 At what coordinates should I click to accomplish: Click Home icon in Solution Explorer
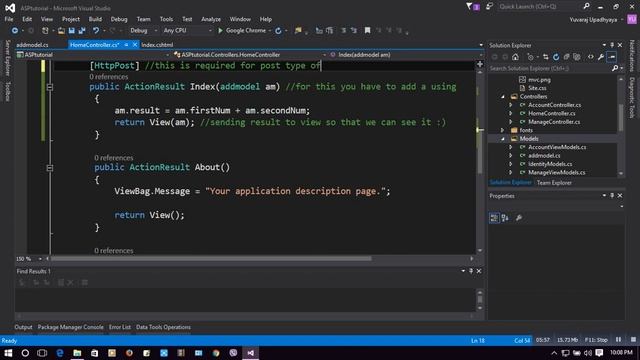pyautogui.click(x=516, y=57)
